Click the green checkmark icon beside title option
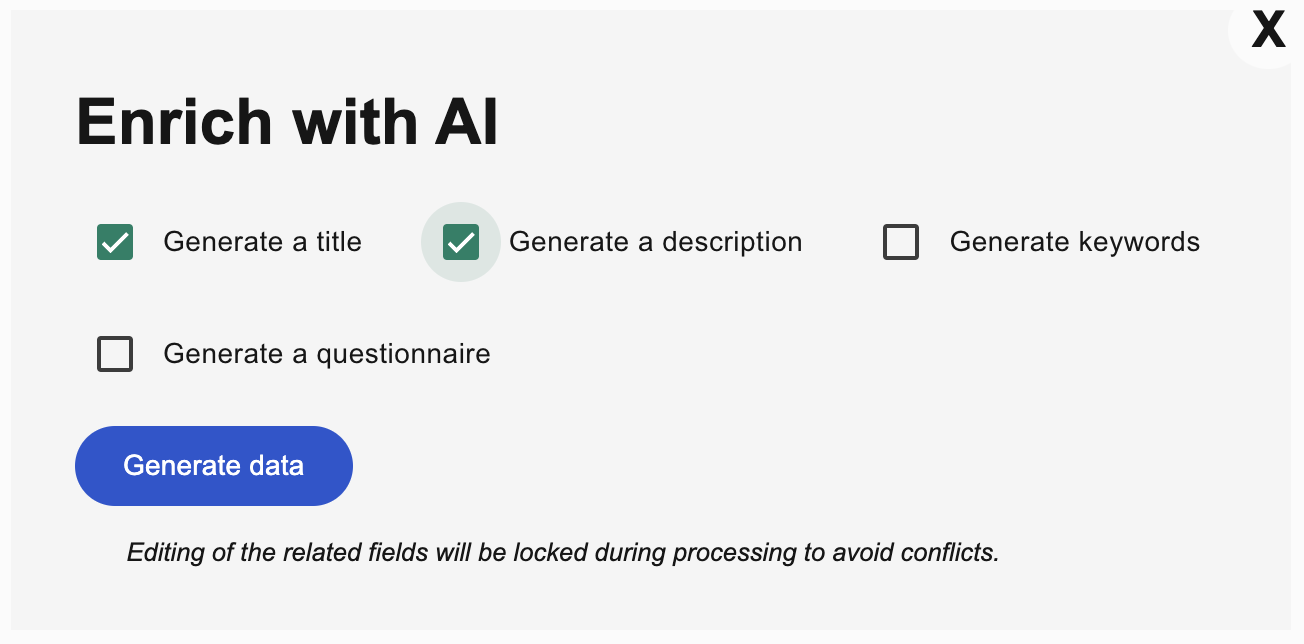This screenshot has height=644, width=1304. pyautogui.click(x=115, y=242)
